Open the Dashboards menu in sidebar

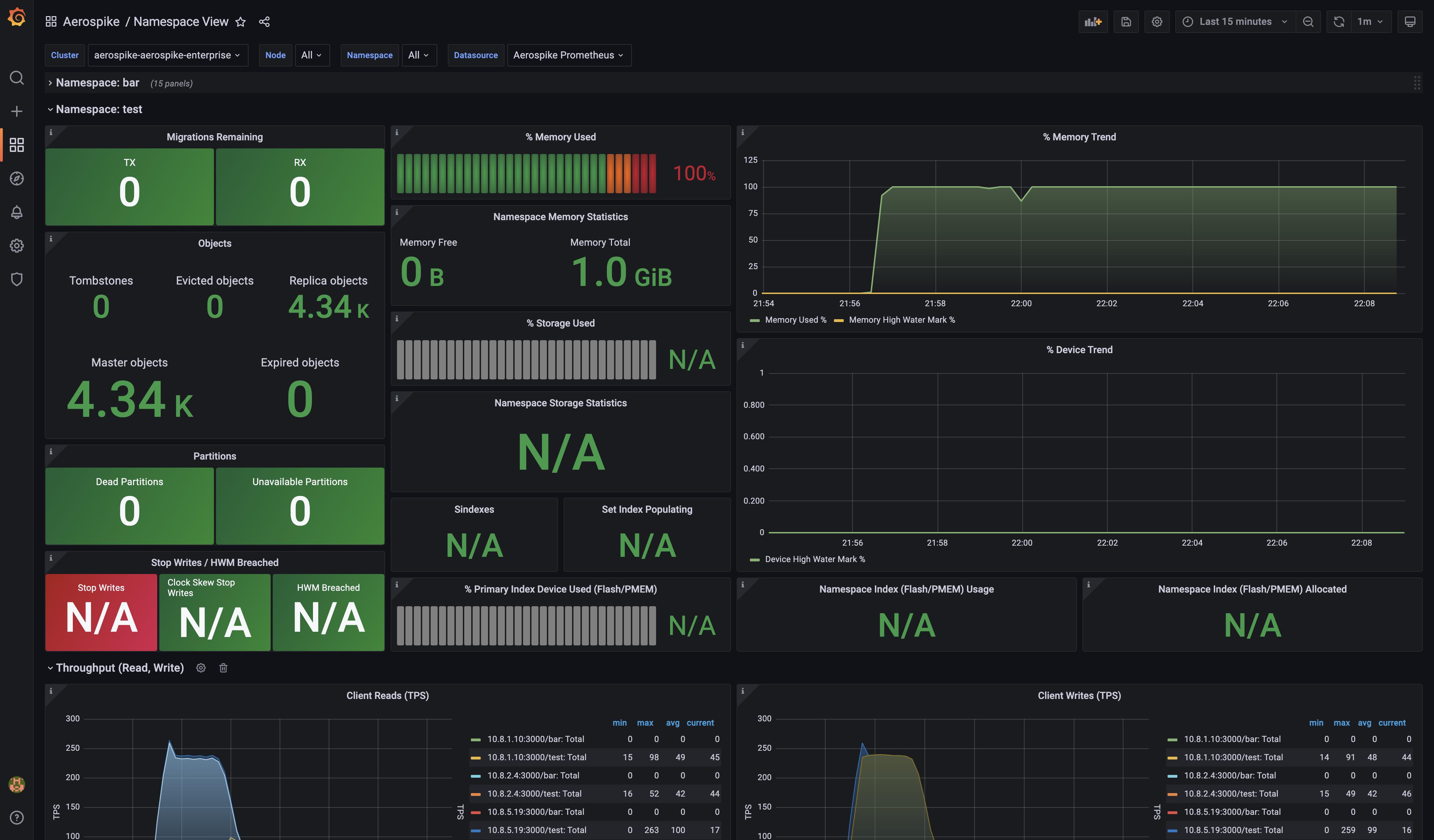pos(16,145)
